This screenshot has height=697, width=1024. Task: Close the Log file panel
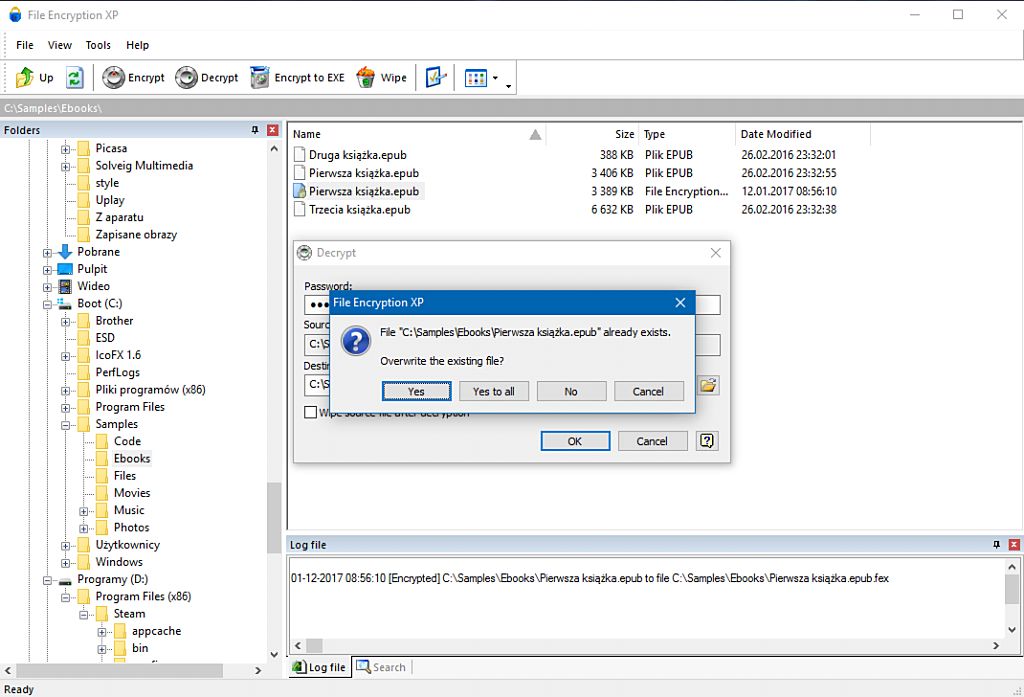click(1014, 544)
